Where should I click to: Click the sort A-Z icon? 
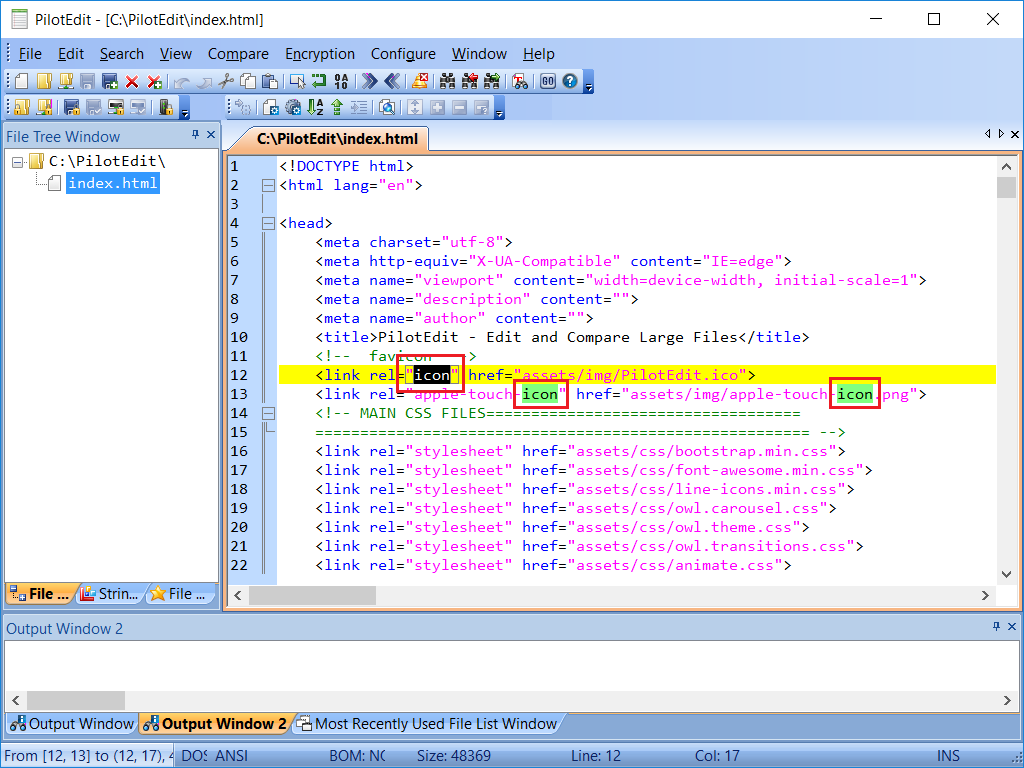[315, 107]
